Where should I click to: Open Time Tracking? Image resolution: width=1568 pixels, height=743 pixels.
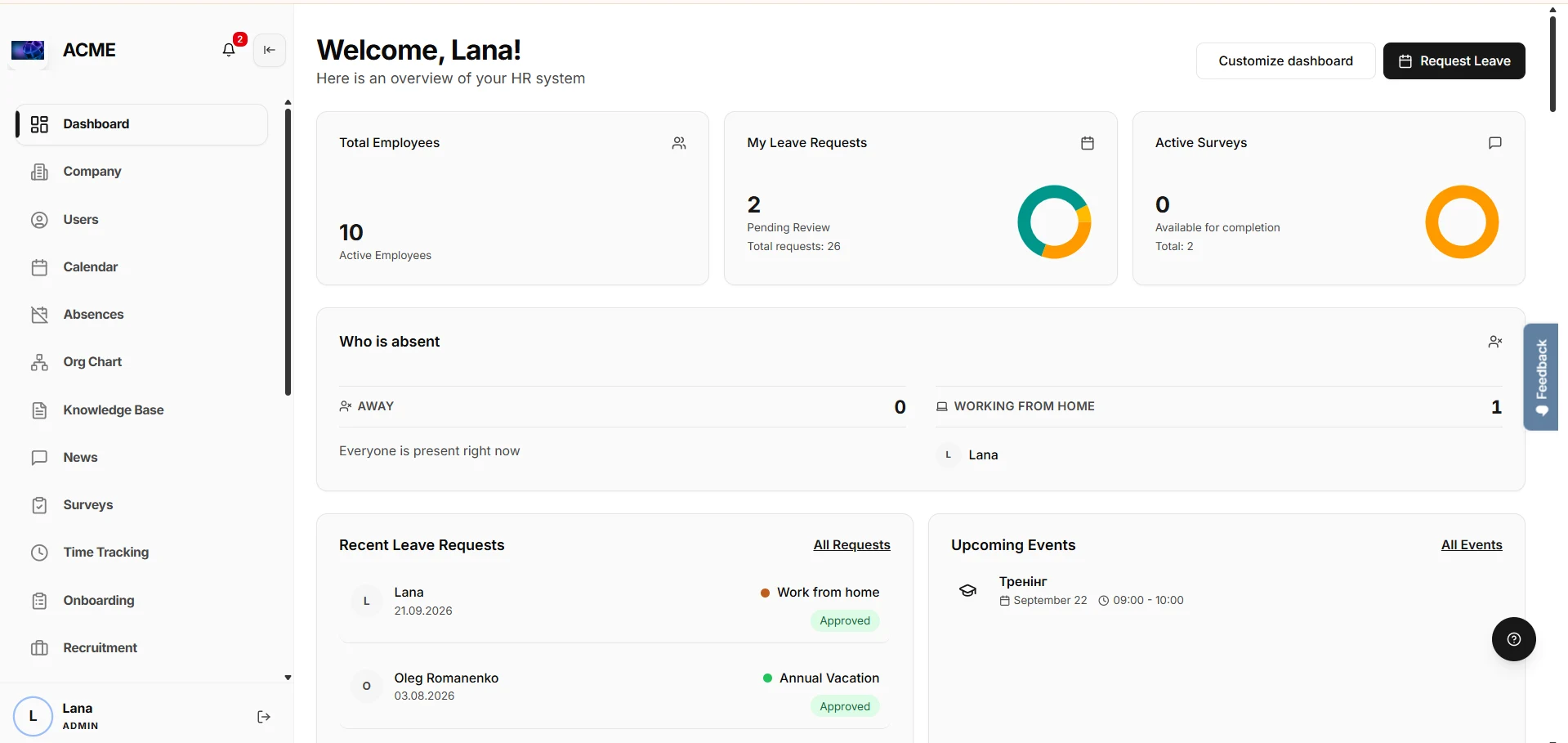(x=142, y=553)
